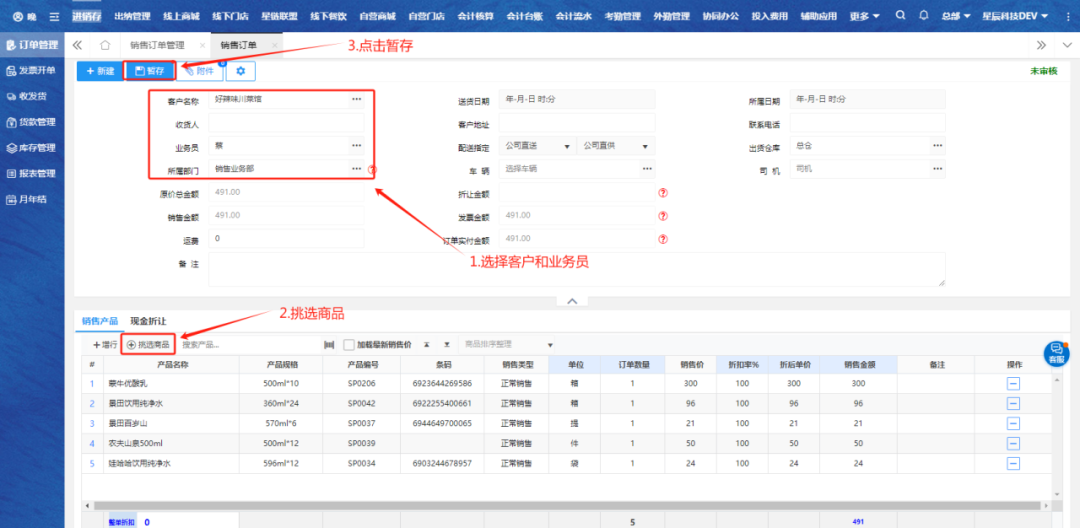
Task: Enable 加载最新销售价 checkbox
Action: coord(349,344)
